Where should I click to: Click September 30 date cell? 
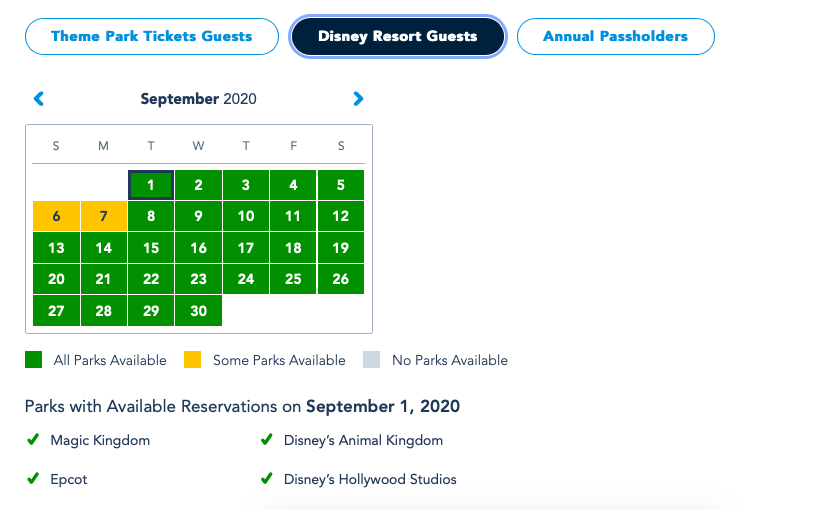point(198,311)
